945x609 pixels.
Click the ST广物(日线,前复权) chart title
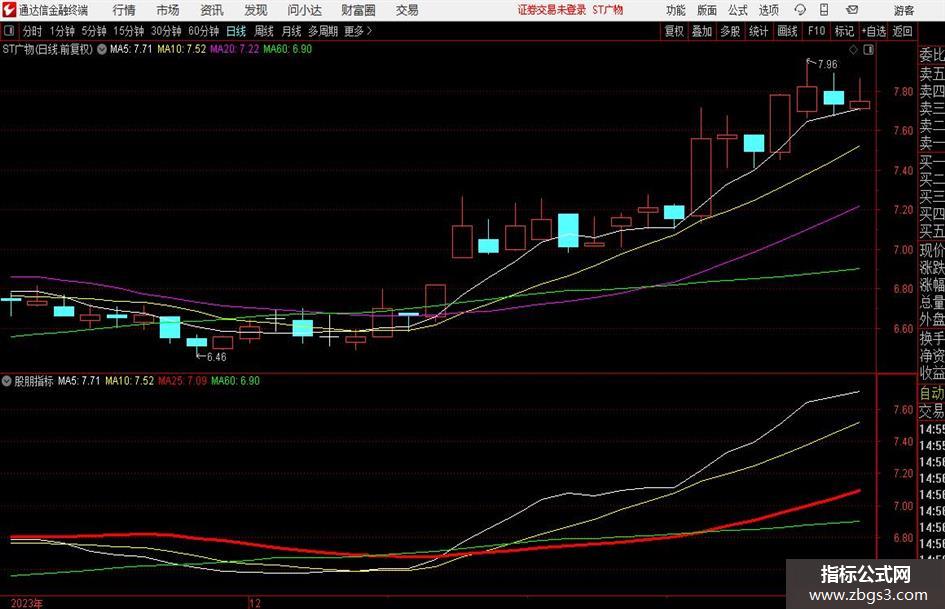coord(48,49)
